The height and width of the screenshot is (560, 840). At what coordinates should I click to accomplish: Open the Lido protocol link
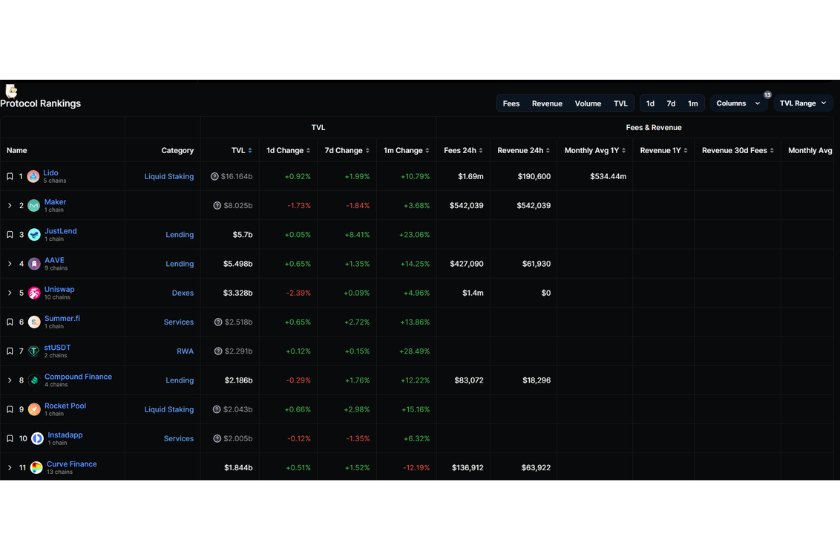pos(51,173)
